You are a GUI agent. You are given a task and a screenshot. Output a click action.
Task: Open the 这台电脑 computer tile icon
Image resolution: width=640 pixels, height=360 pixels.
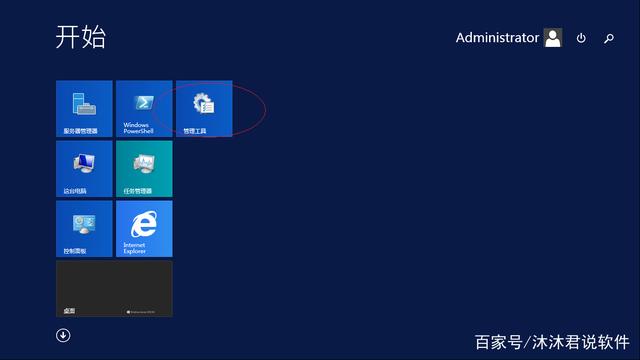pyautogui.click(x=84, y=163)
